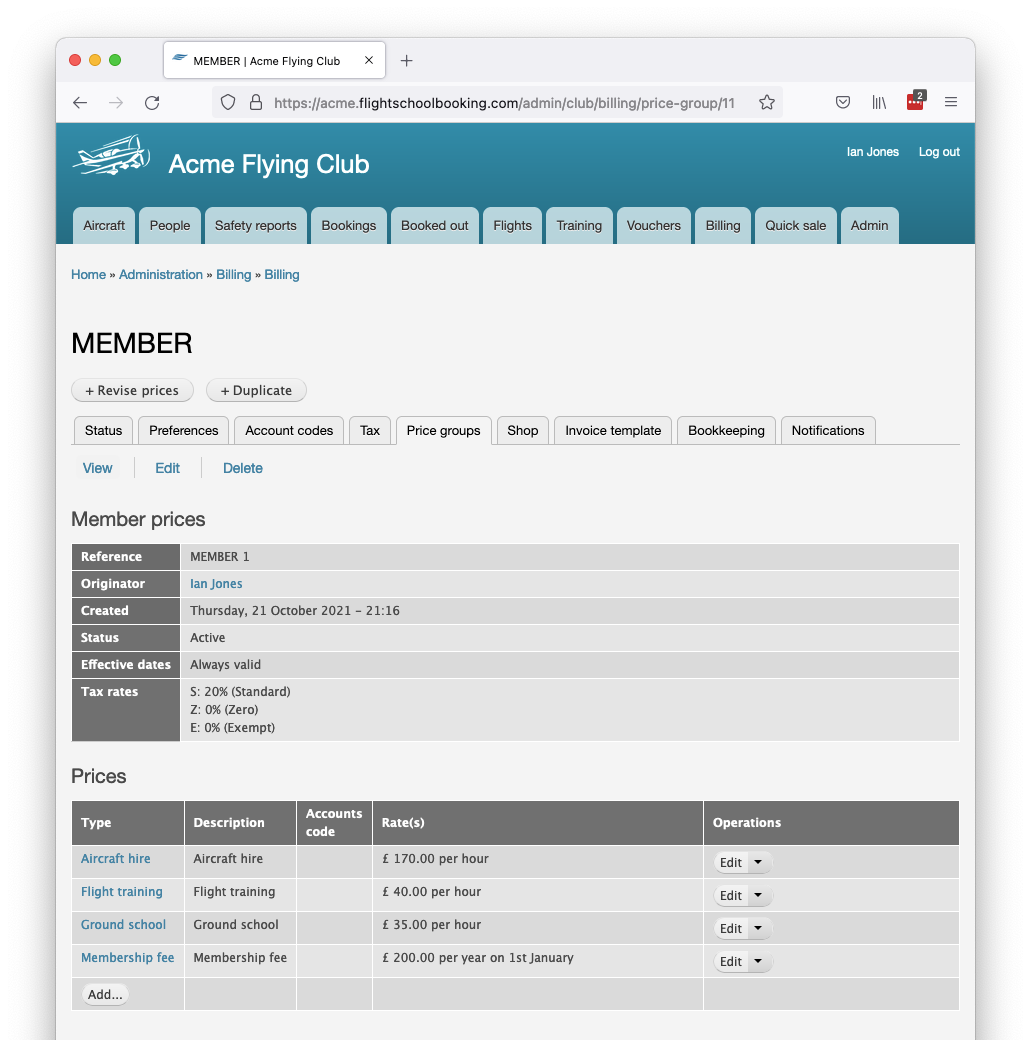Viewport: 1031px width, 1040px height.
Task: Switch to the Price groups tab
Action: [443, 430]
